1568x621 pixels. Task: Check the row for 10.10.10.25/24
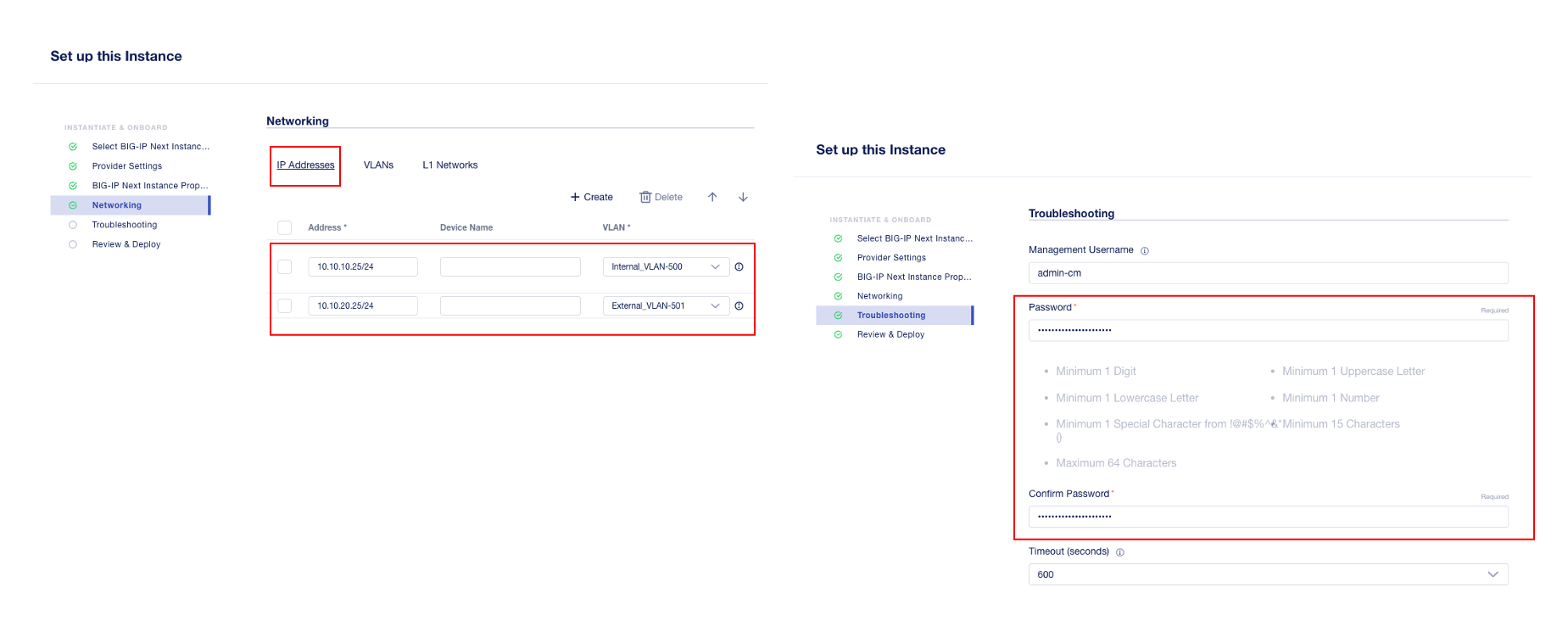click(x=285, y=266)
